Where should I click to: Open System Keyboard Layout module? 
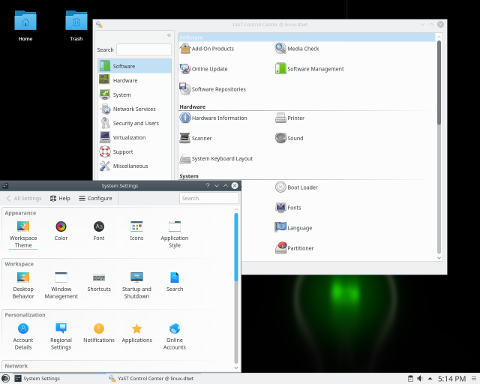pyautogui.click(x=216, y=159)
